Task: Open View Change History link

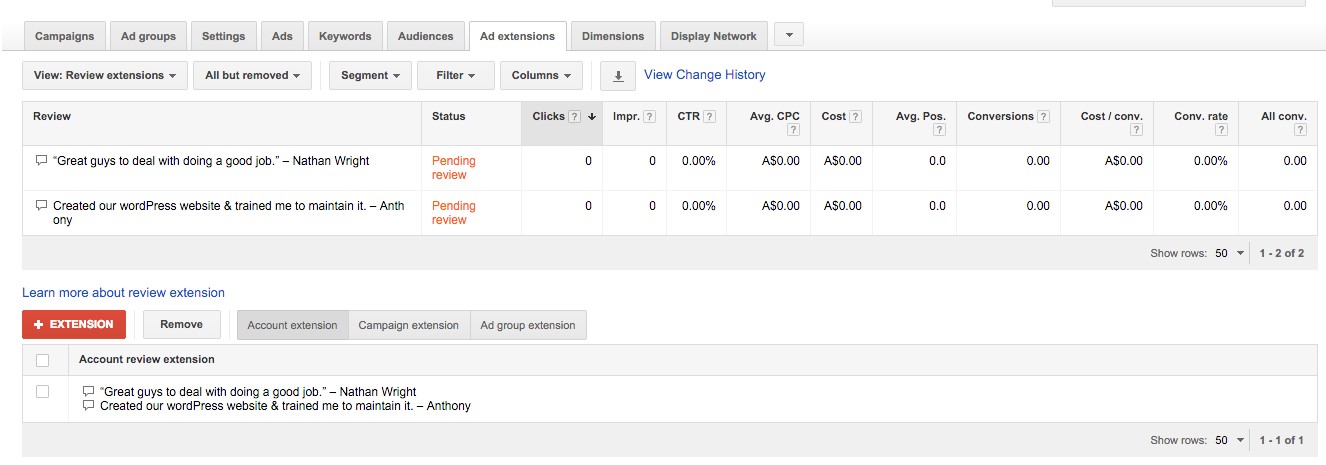Action: pyautogui.click(x=704, y=75)
